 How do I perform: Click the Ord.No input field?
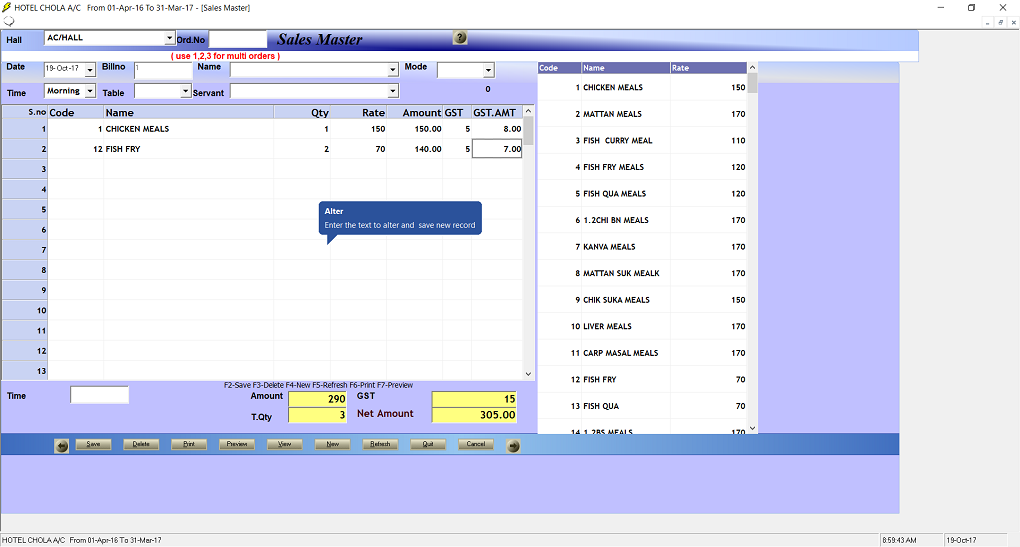pyautogui.click(x=237, y=40)
